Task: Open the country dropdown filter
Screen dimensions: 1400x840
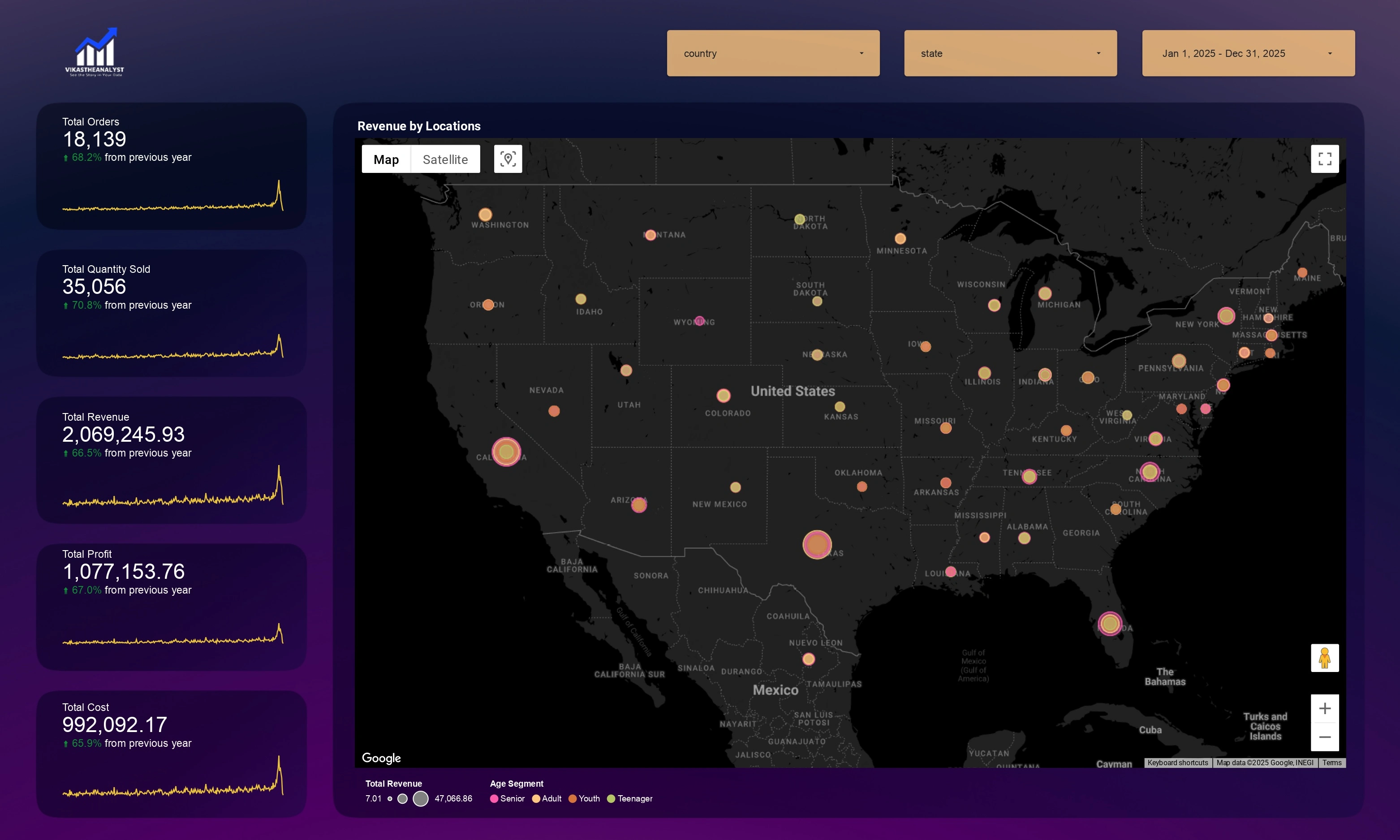Action: pos(772,53)
